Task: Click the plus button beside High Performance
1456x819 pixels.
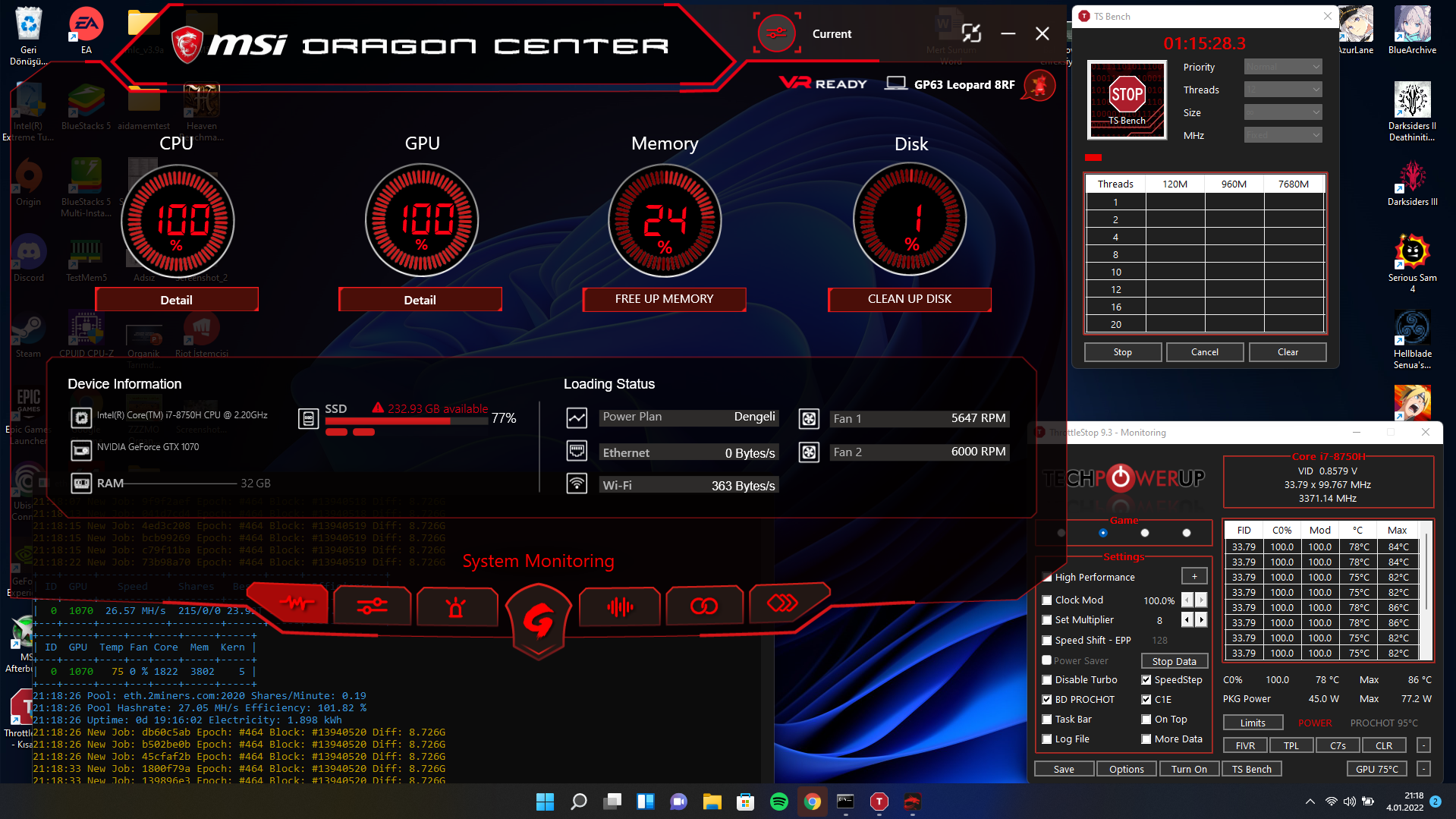Action: coord(1194,577)
